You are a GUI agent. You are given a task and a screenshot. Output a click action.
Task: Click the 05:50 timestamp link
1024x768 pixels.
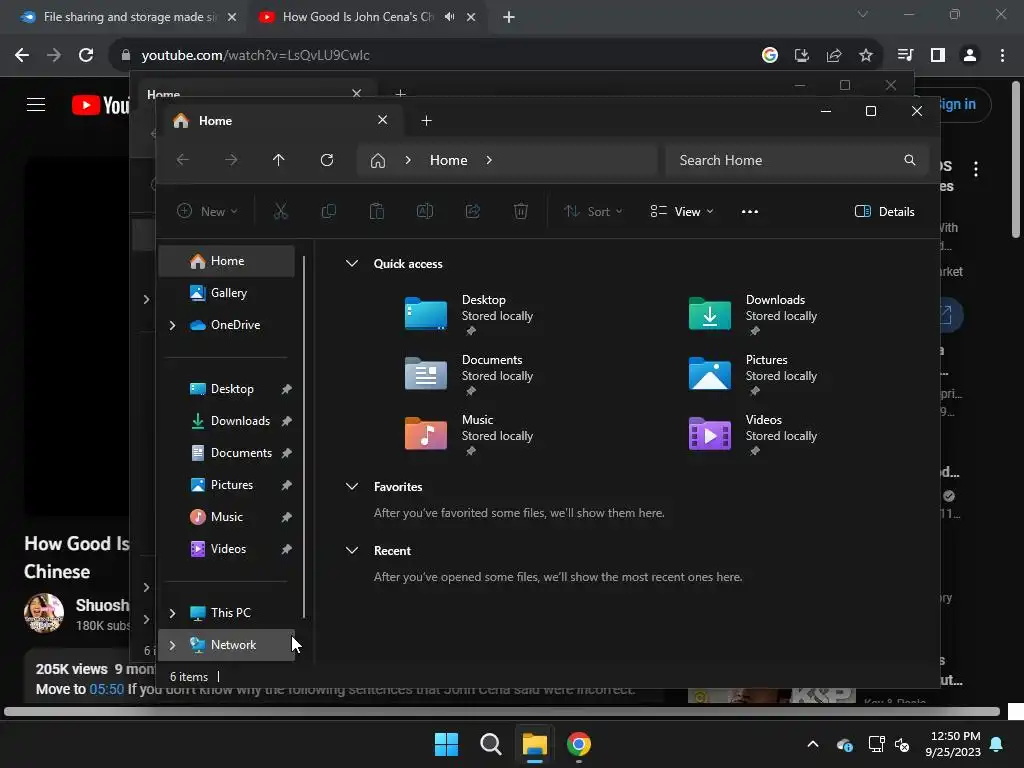[106, 690]
